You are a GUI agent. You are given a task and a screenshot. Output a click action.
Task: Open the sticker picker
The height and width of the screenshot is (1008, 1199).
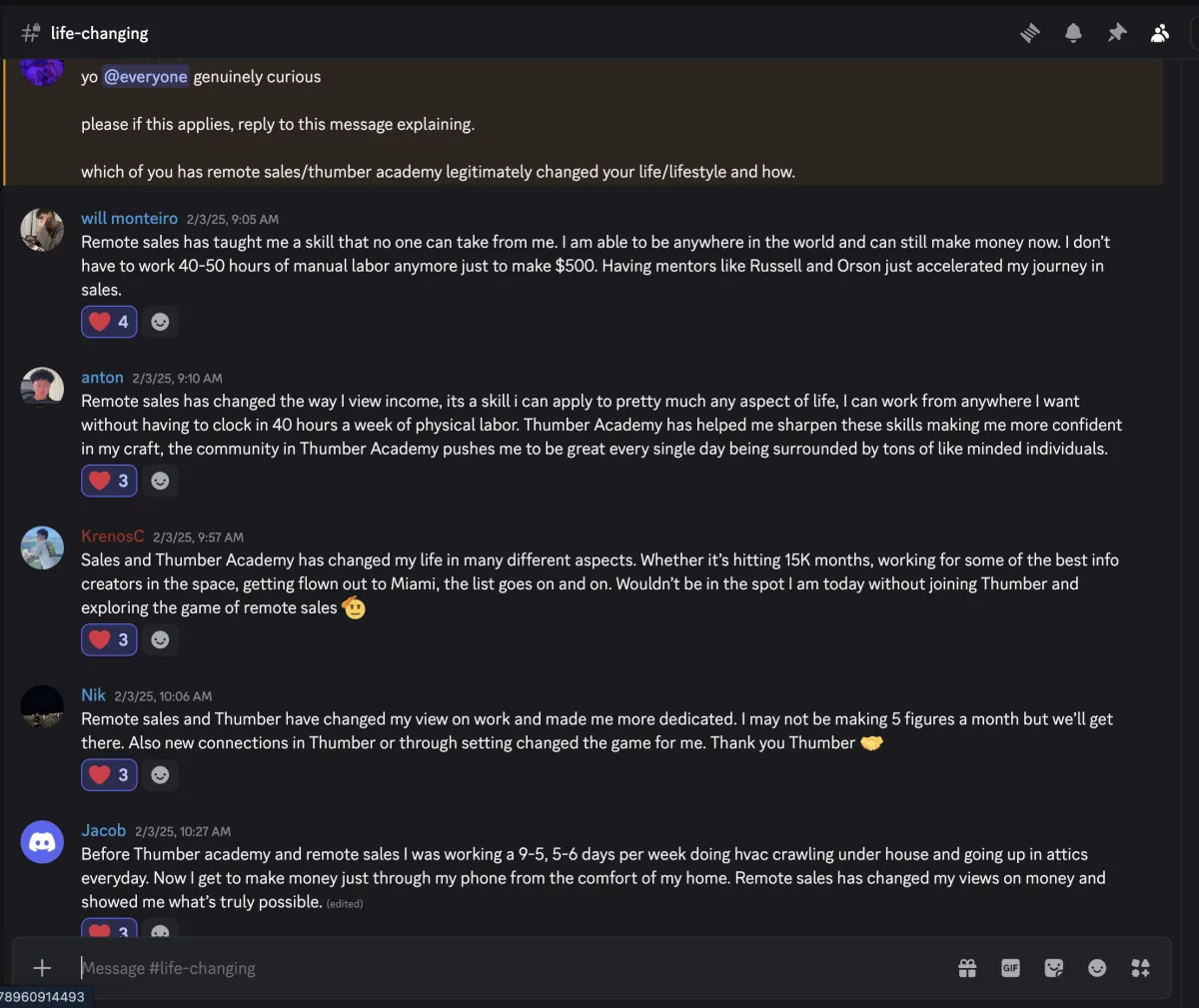point(1053,967)
